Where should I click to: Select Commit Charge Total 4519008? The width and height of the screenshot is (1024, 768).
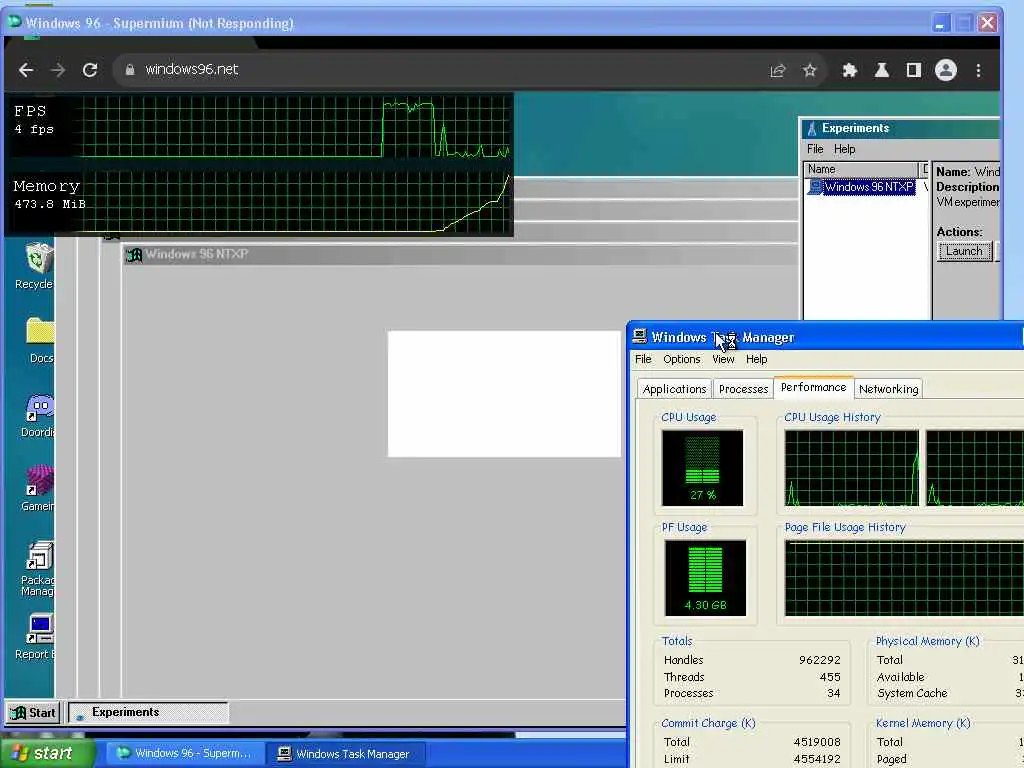point(816,743)
